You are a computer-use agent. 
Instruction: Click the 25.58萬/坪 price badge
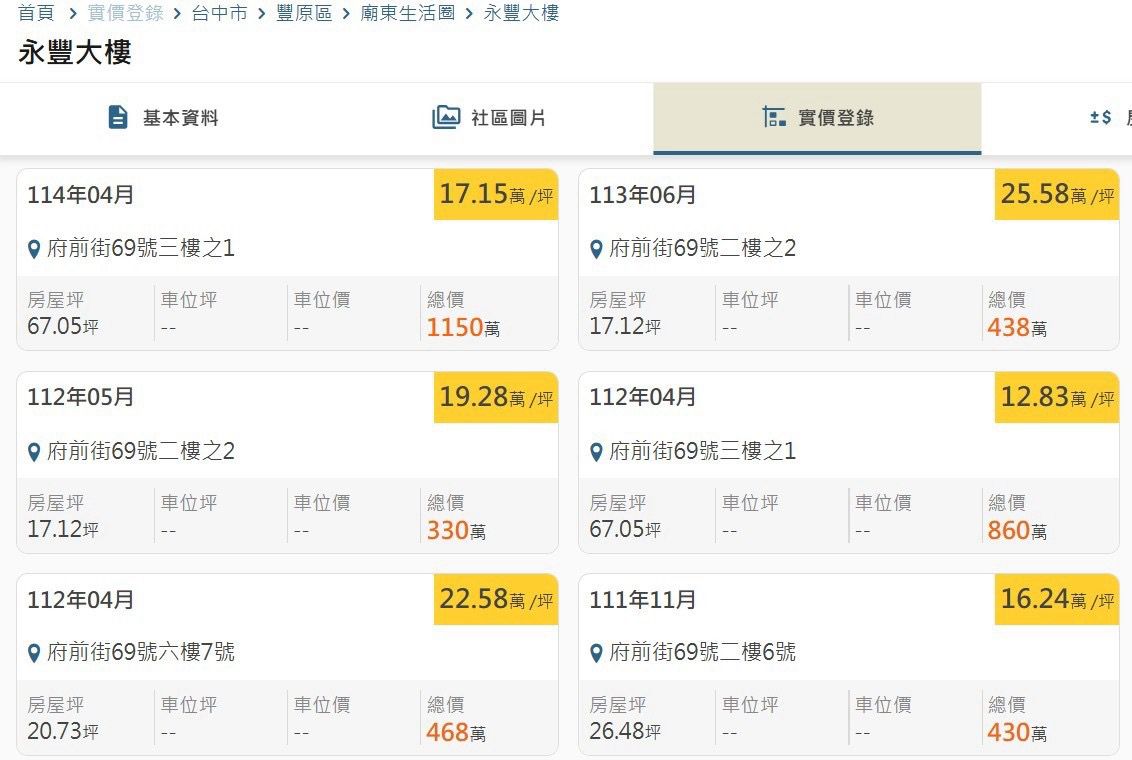pyautogui.click(x=1057, y=195)
